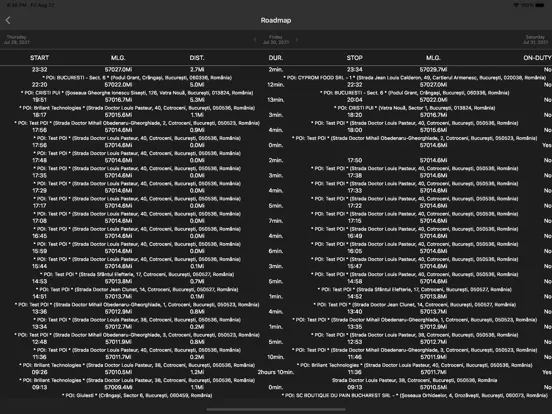This screenshot has height=414, width=552.
Task: Select stop time 18:00
Action: click(355, 130)
